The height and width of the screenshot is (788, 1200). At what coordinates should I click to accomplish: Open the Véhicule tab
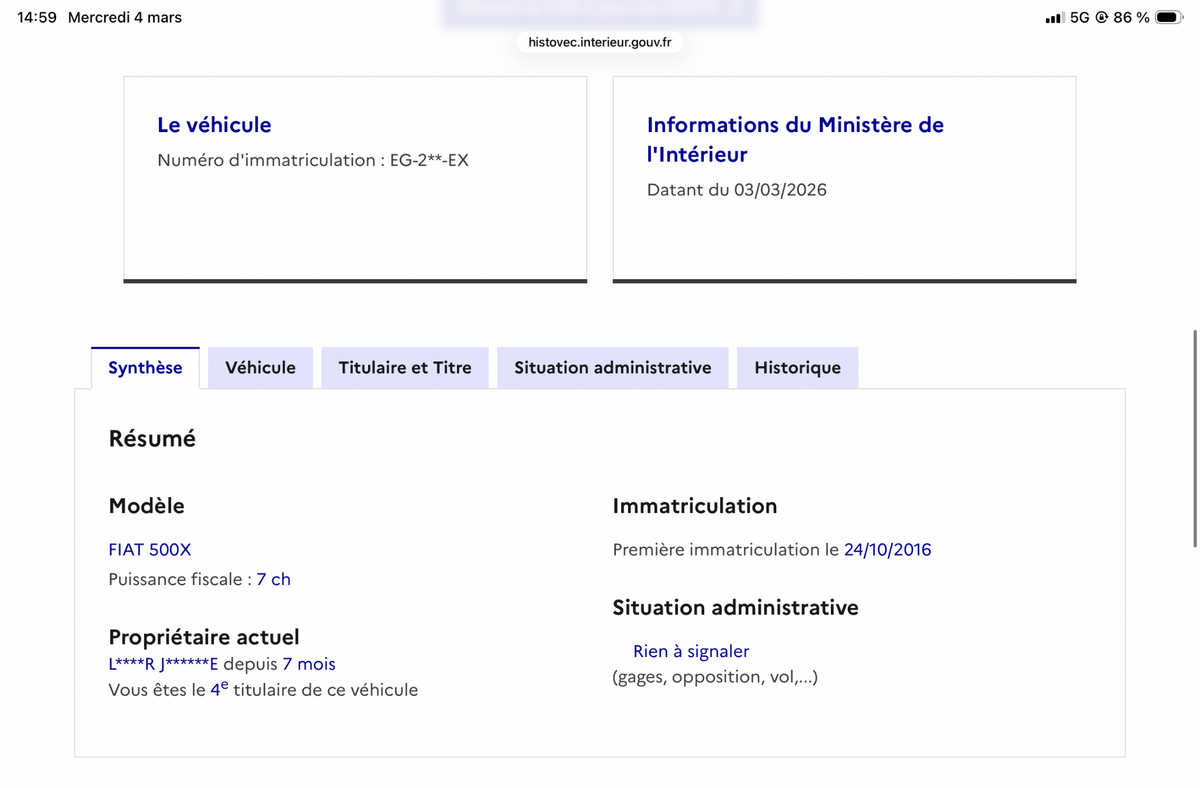260,368
